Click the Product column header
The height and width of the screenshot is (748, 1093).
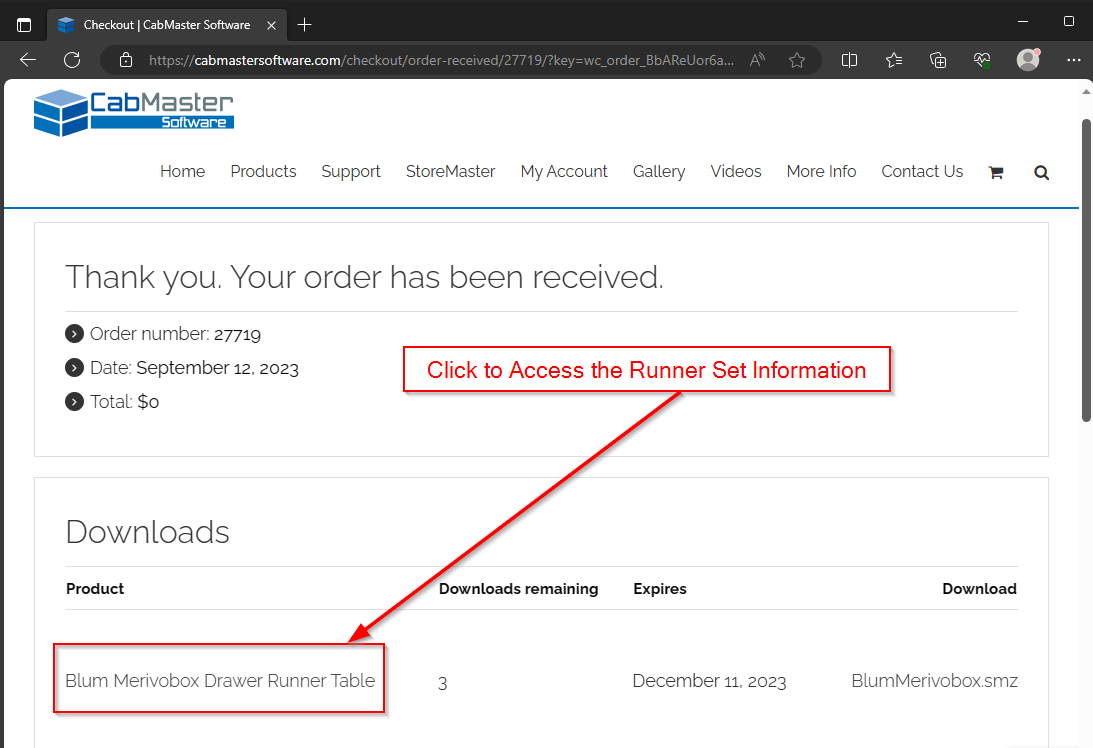coord(95,589)
